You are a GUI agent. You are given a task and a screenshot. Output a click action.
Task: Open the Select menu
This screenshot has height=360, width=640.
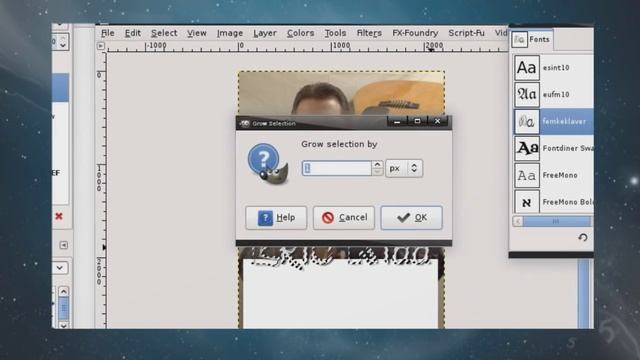point(164,33)
